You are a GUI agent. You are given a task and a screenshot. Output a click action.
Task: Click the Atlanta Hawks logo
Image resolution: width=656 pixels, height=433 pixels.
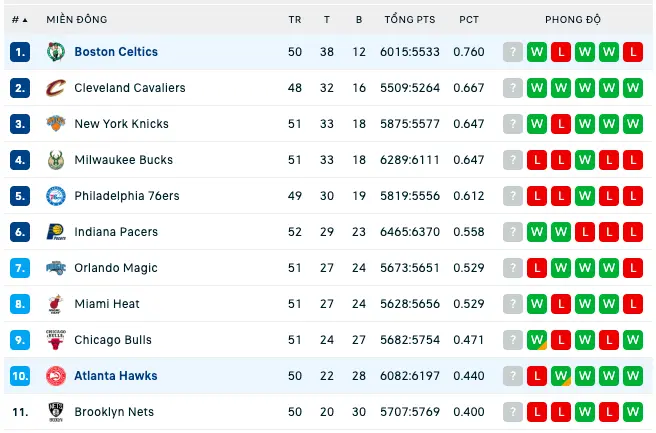pyautogui.click(x=56, y=376)
